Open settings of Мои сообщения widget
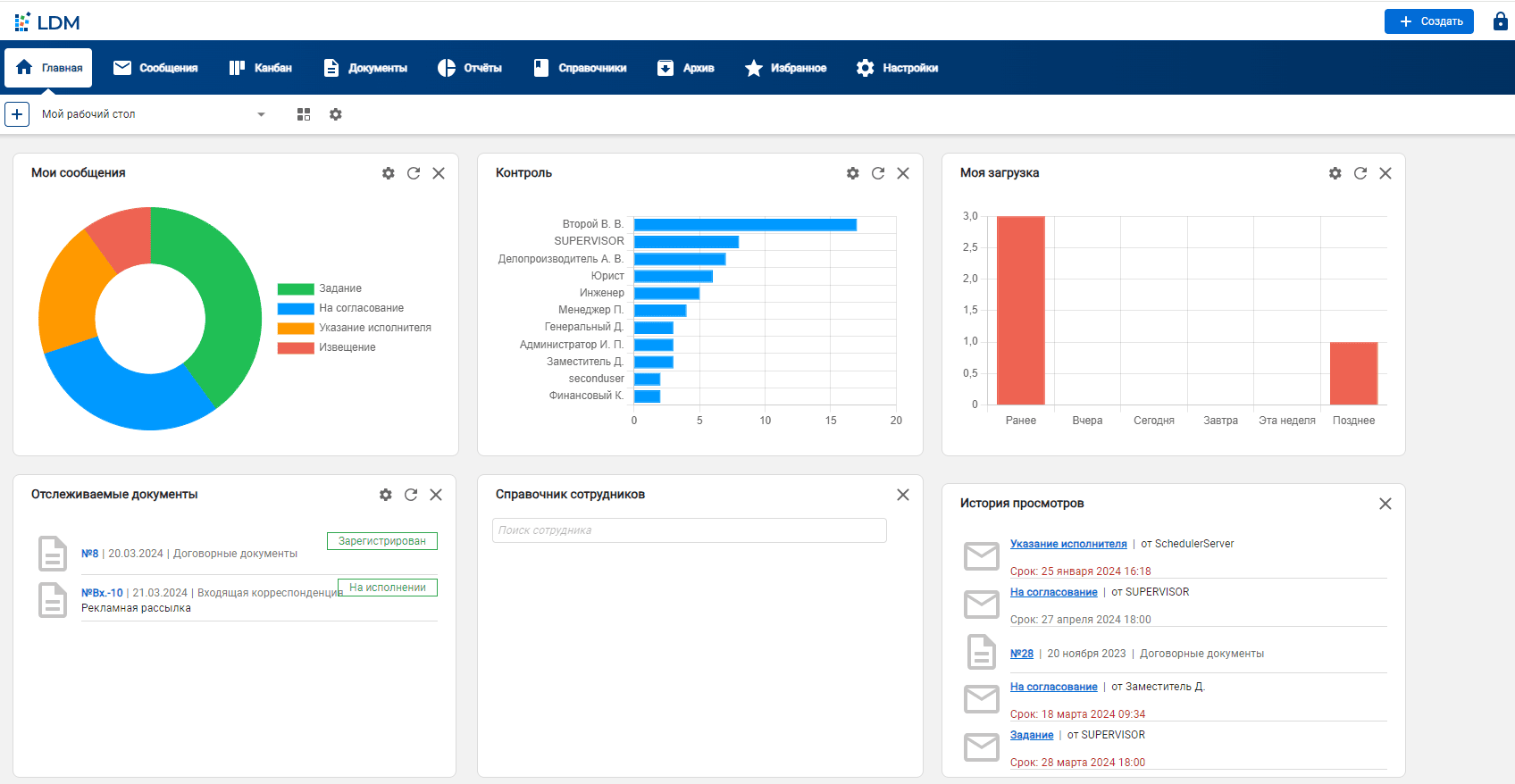 389,173
